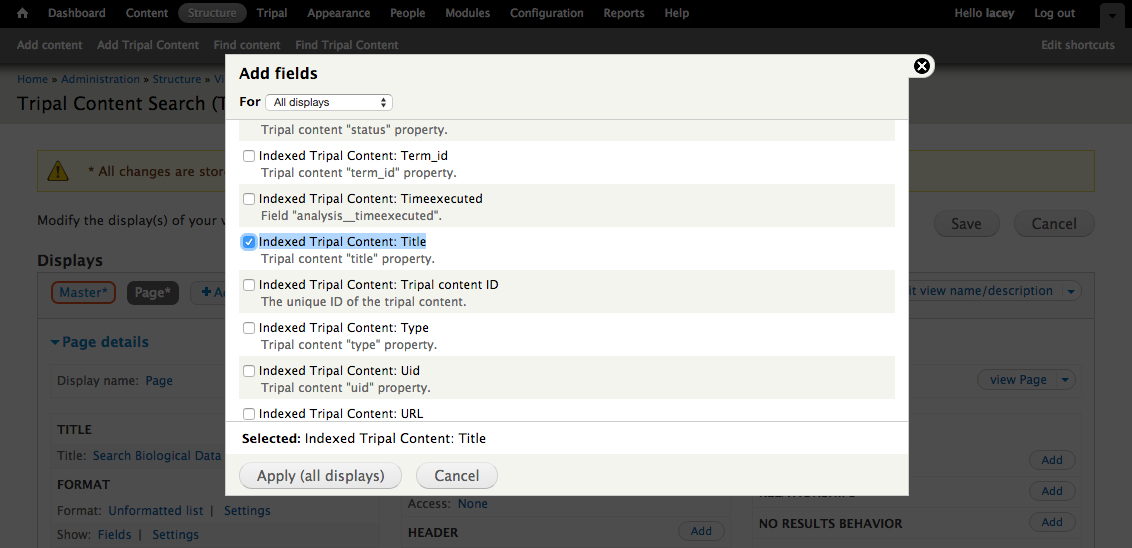Image resolution: width=1132 pixels, height=548 pixels.
Task: Click the warning triangle icon
Action: click(59, 171)
